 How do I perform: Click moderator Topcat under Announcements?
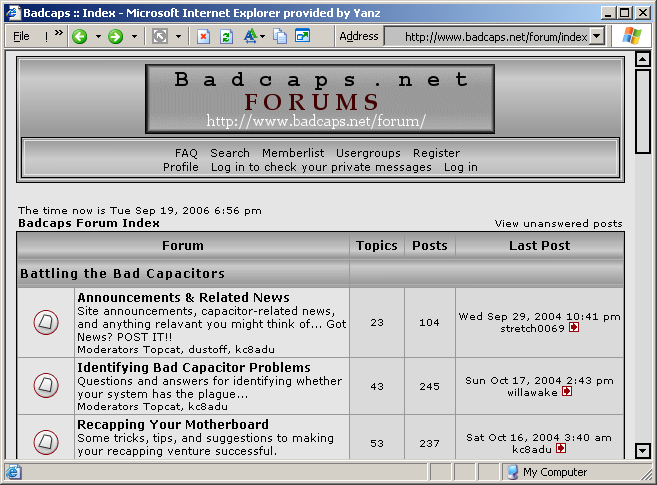[162, 349]
